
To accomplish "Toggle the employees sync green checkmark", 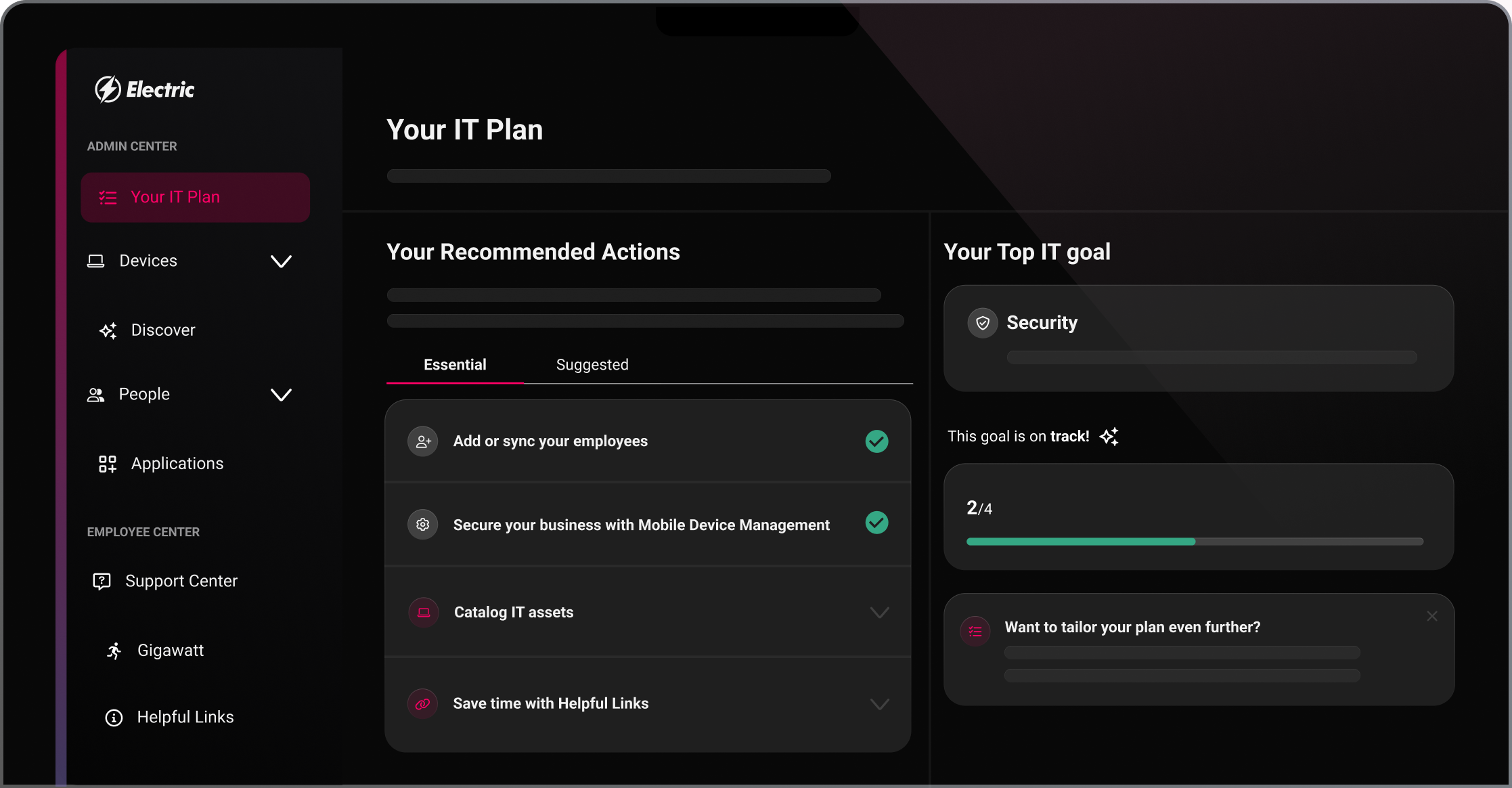I will click(x=876, y=441).
